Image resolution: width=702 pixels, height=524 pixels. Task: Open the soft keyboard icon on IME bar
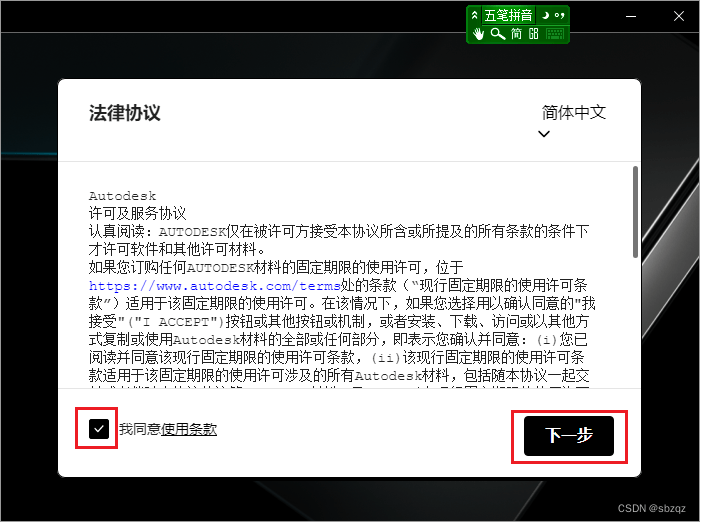click(557, 34)
